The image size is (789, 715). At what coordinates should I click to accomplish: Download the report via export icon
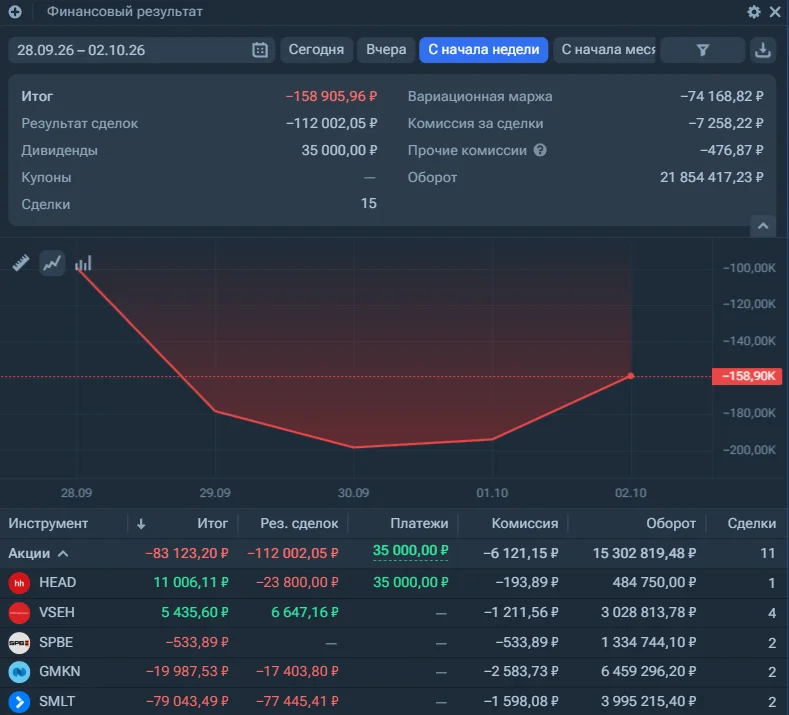pos(763,50)
